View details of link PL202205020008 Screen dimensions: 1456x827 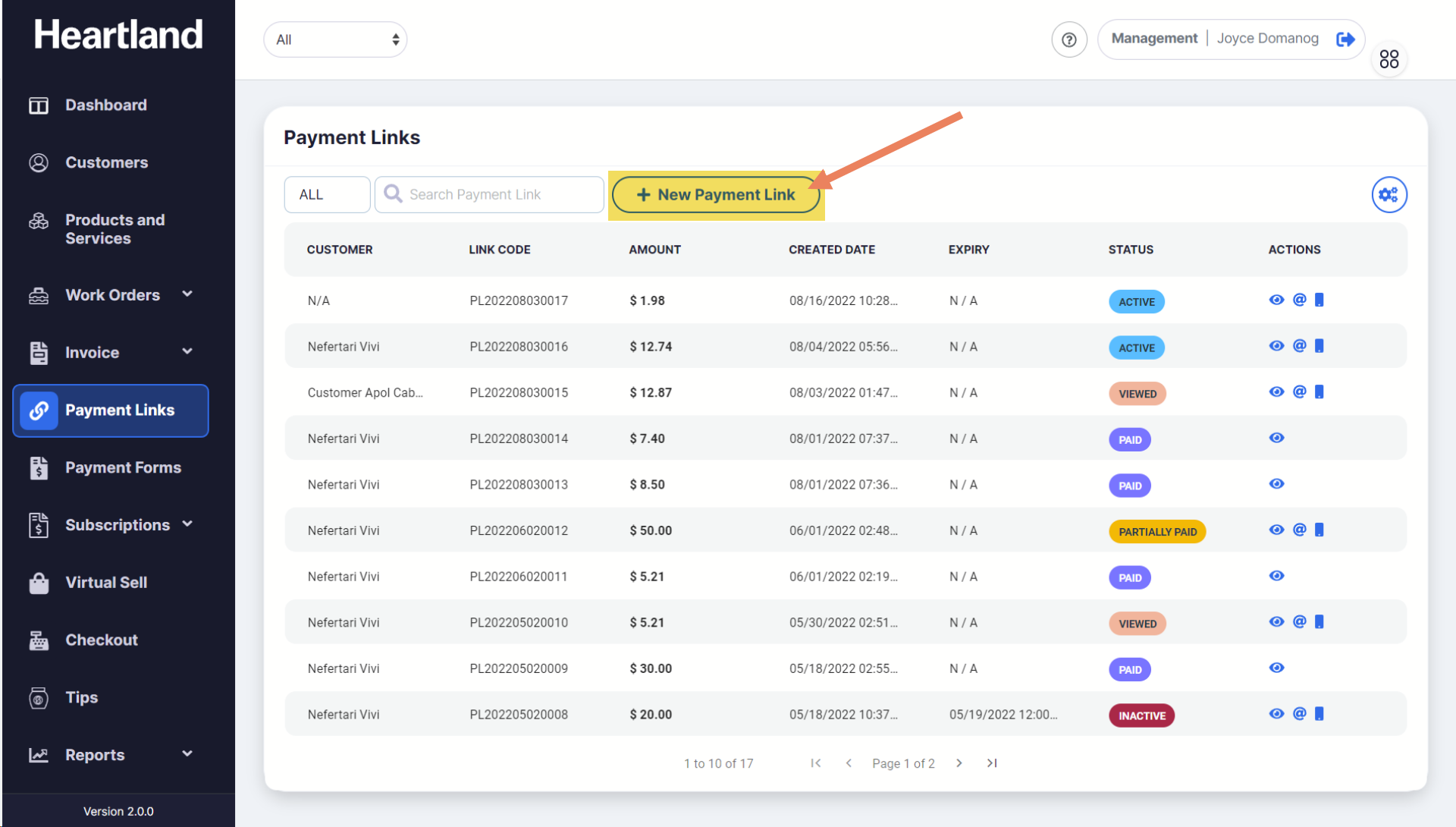1276,714
